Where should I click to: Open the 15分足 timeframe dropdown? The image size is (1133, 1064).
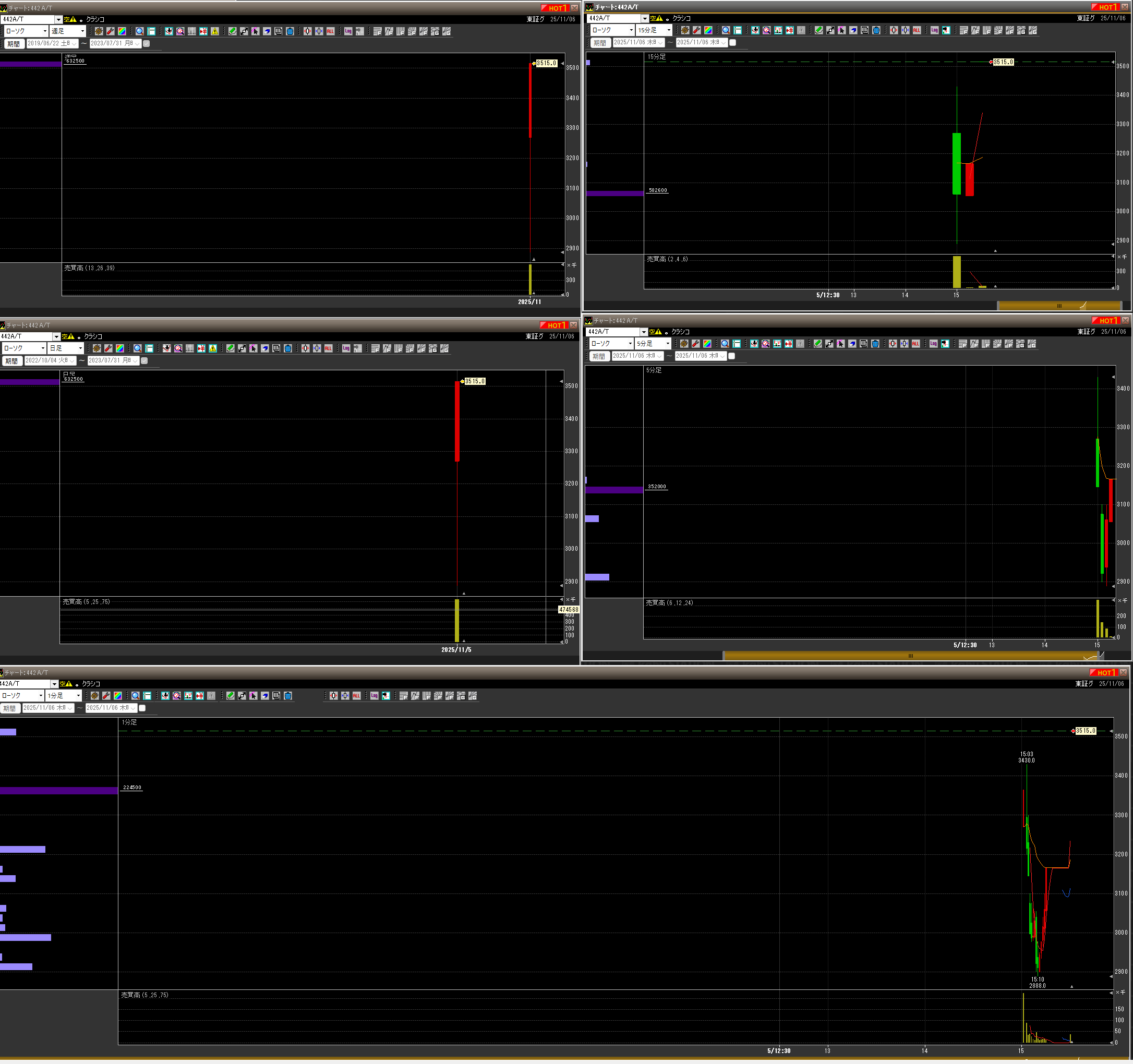click(669, 30)
